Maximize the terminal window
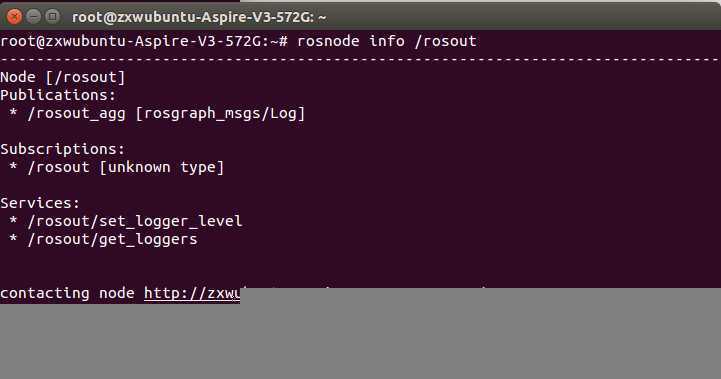The width and height of the screenshot is (721, 379). coord(52,17)
